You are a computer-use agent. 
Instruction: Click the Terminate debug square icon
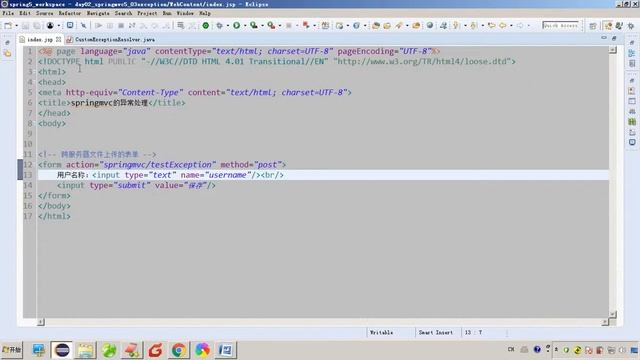coord(121,25)
